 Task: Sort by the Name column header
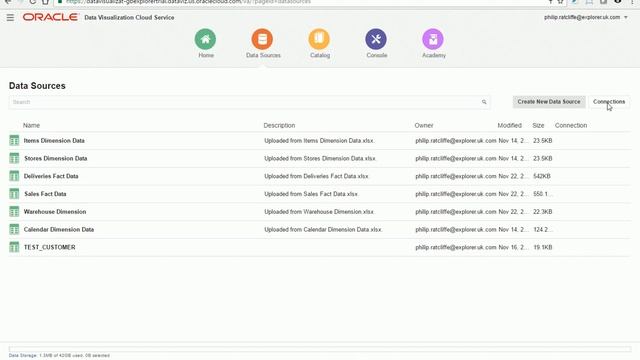point(31,125)
